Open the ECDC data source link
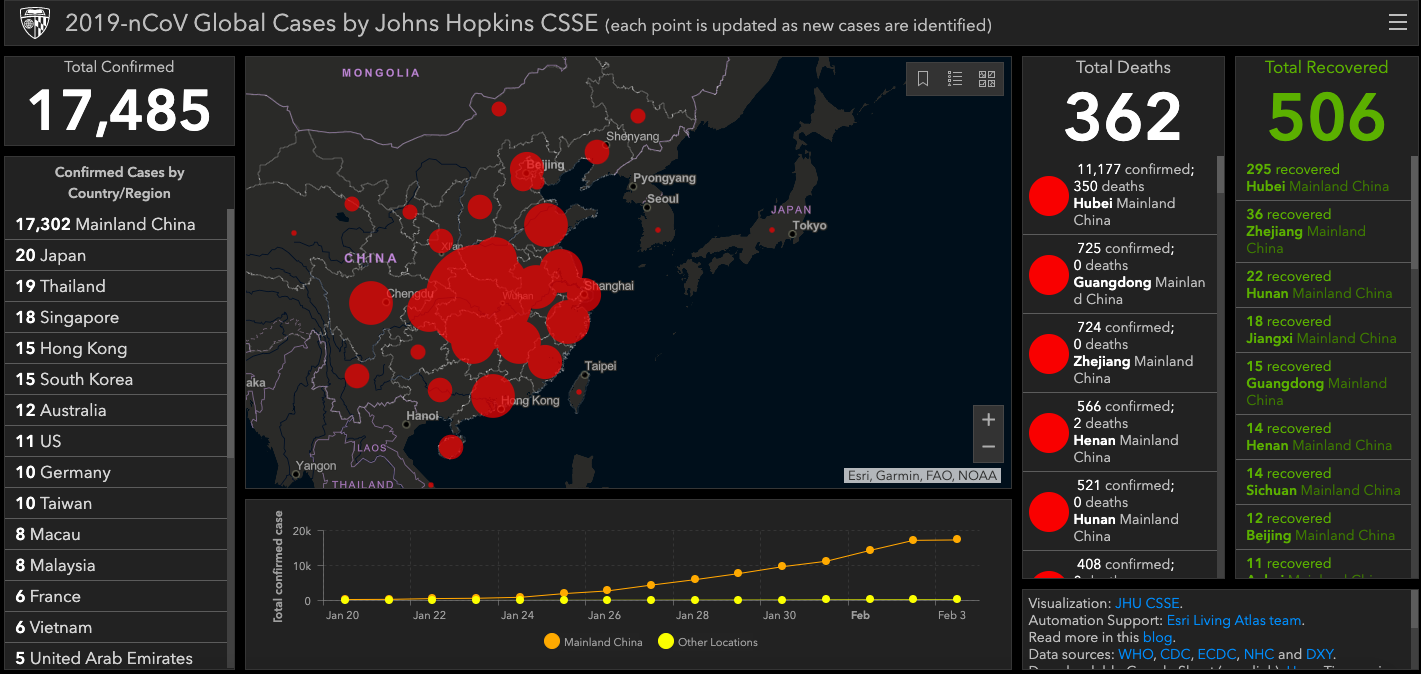Viewport: 1421px width, 674px height. pos(1216,654)
